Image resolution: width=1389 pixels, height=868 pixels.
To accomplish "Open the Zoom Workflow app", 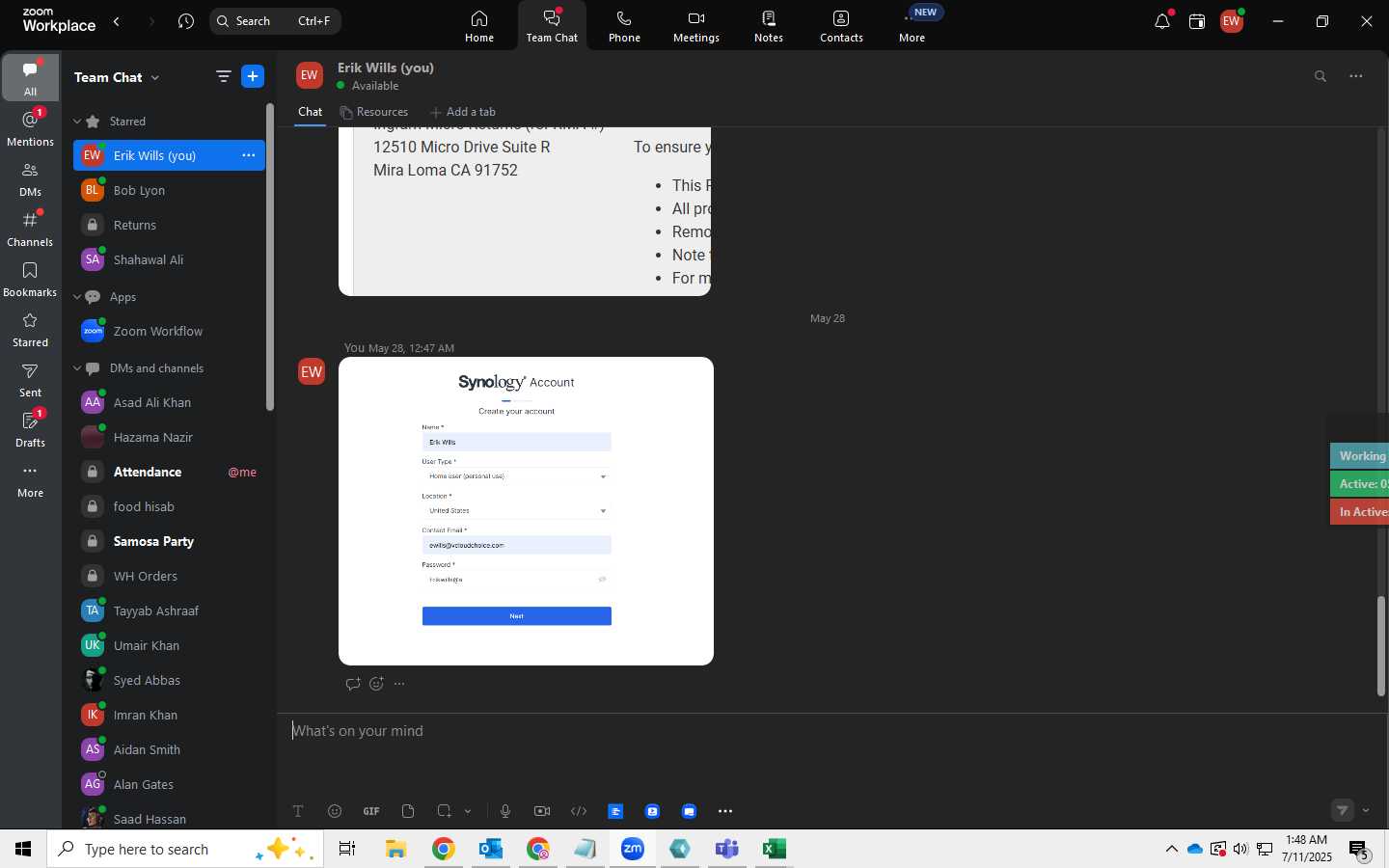I will coord(169,331).
